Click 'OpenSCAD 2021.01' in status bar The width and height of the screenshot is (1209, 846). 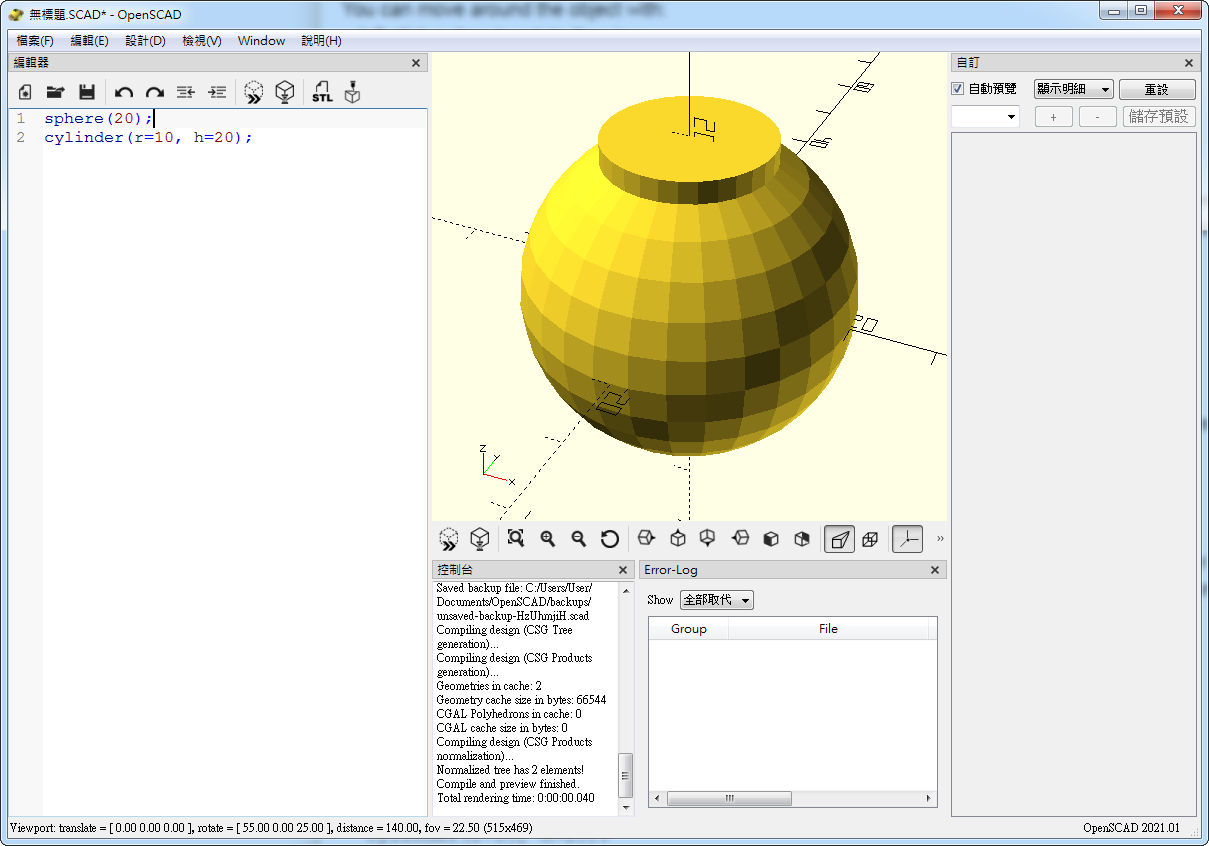pyautogui.click(x=1131, y=828)
